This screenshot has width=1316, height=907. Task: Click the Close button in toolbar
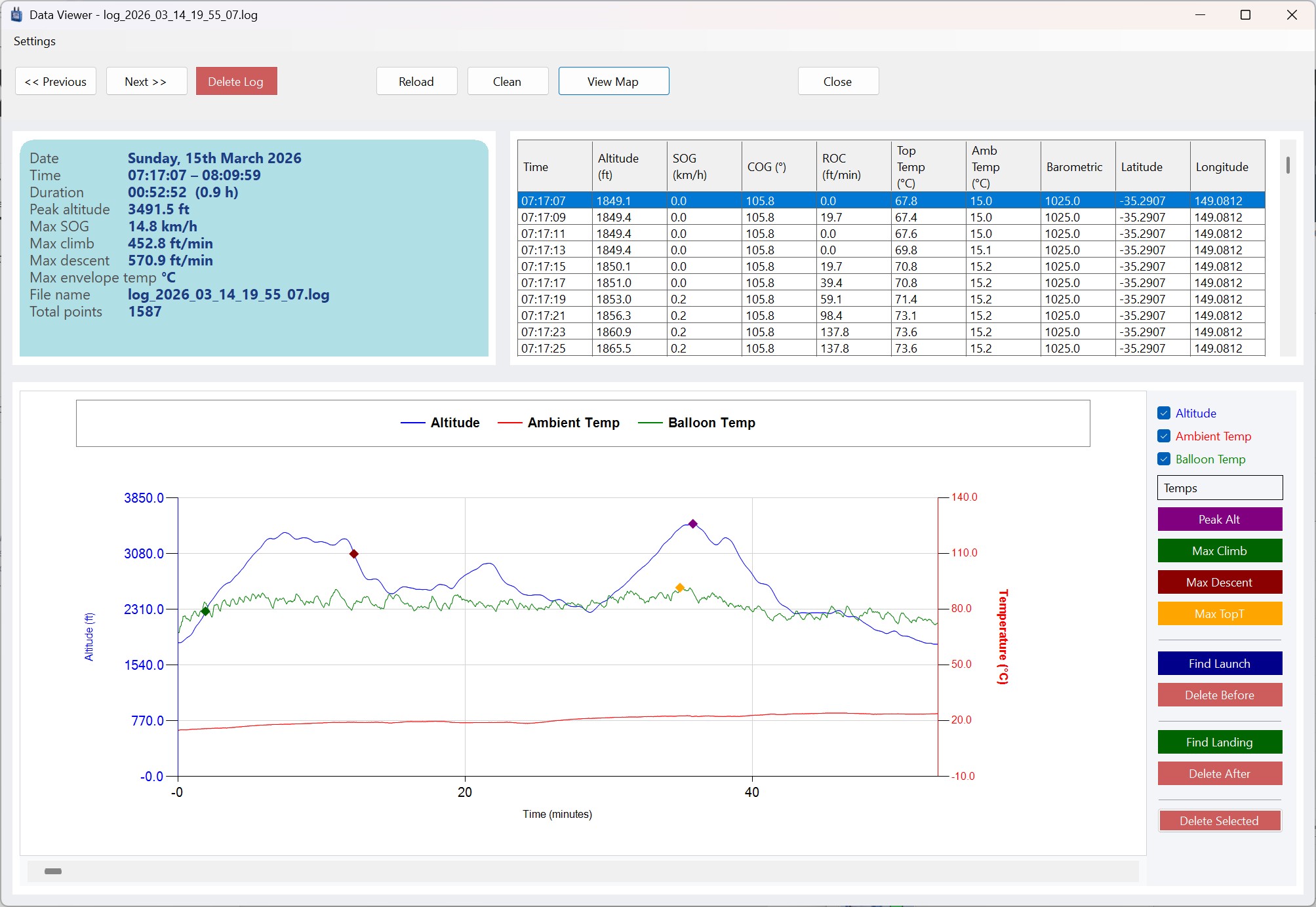pos(838,81)
